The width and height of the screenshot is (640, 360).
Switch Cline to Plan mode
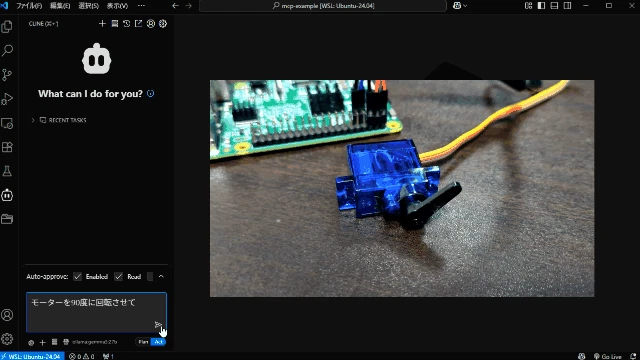143,342
